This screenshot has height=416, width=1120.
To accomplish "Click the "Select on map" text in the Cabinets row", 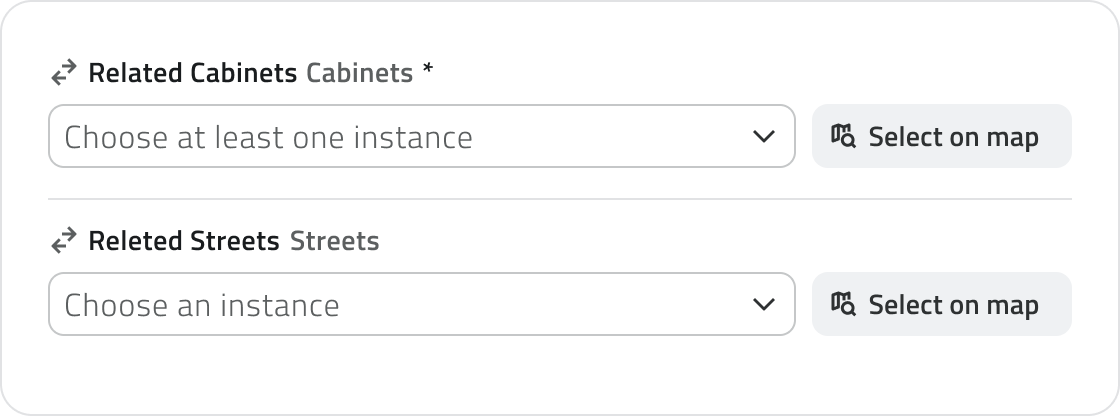I will coord(953,137).
